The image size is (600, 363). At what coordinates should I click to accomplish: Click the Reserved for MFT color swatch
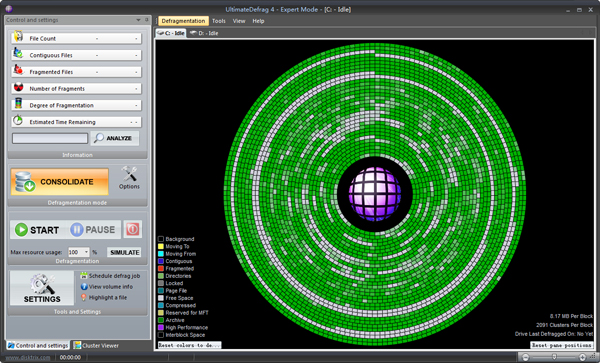161,313
